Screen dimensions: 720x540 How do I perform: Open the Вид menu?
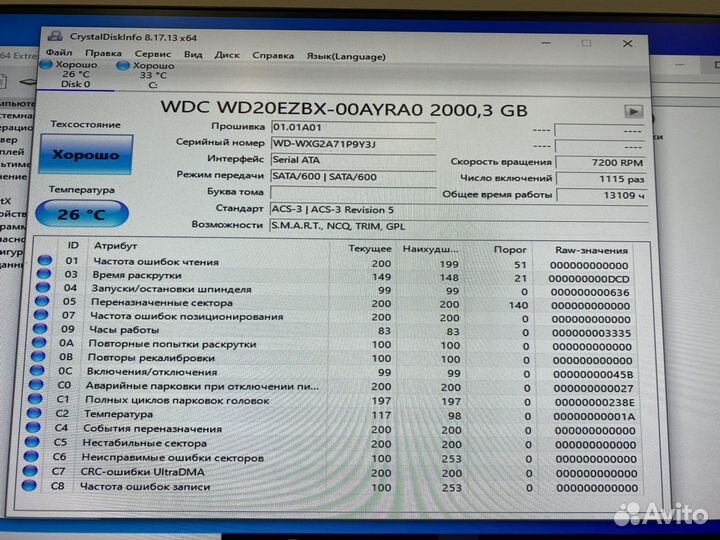[193, 55]
